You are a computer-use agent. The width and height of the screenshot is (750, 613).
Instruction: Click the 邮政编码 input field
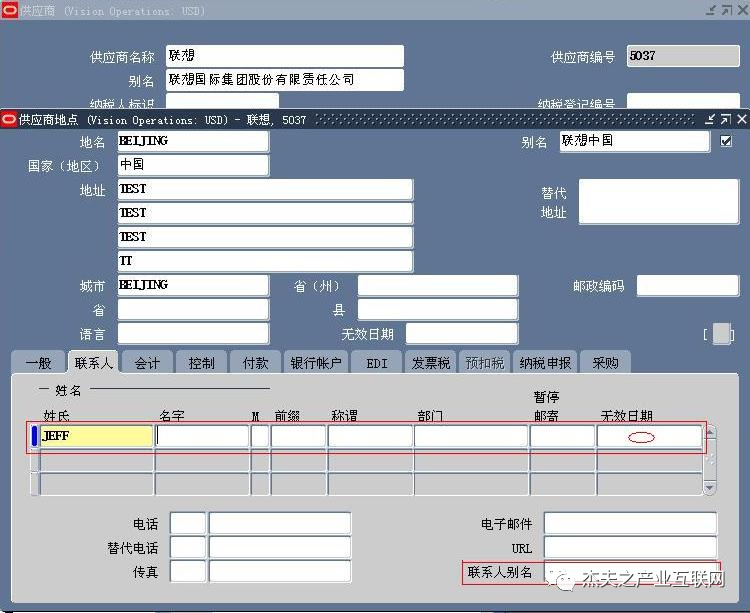pos(688,285)
